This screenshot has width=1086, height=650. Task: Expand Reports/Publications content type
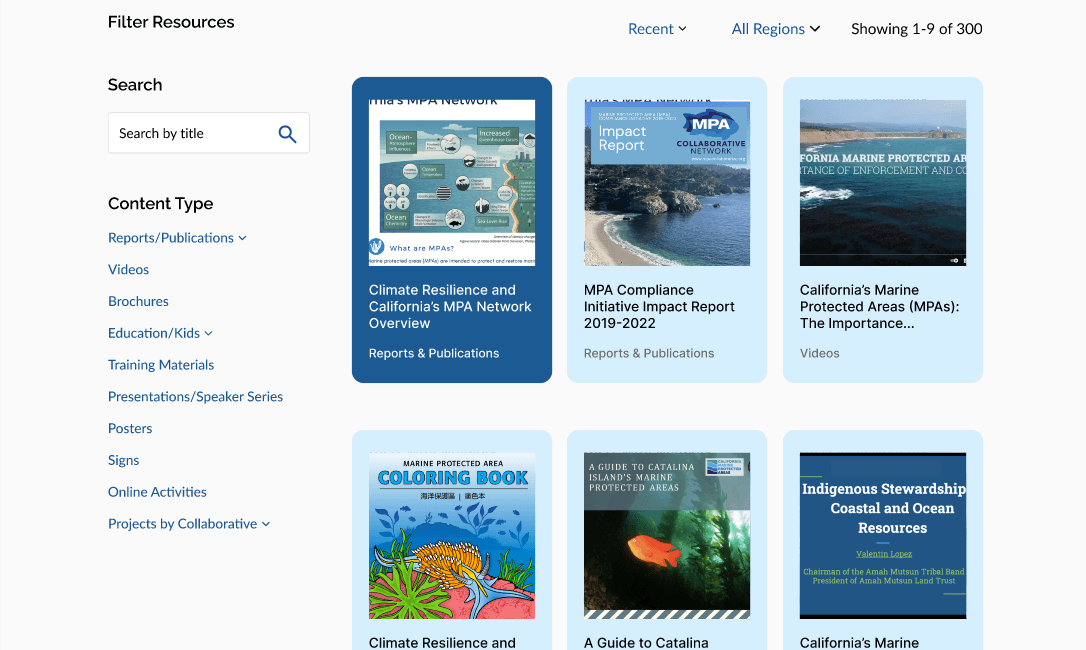click(177, 238)
